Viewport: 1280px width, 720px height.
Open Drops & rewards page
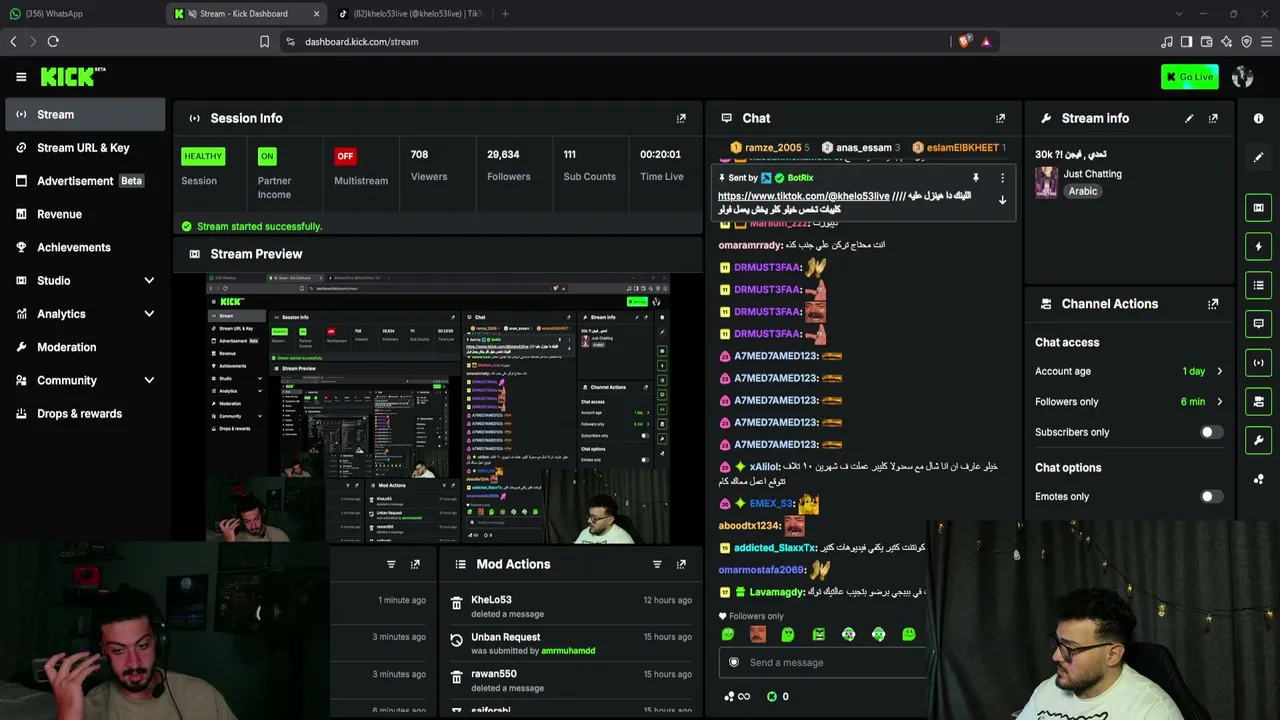click(x=85, y=413)
